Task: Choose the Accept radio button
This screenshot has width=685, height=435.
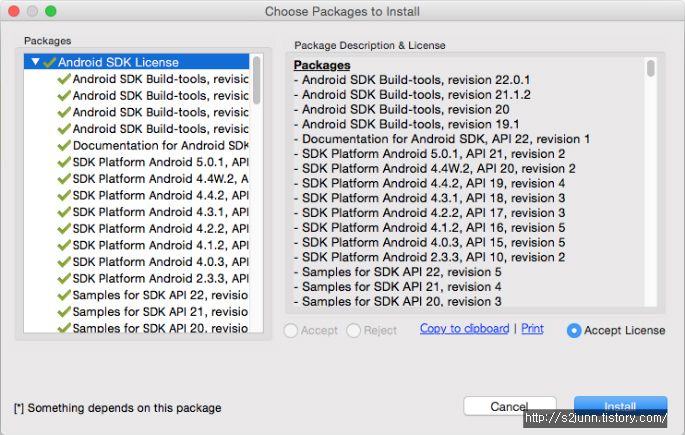Action: tap(291, 331)
